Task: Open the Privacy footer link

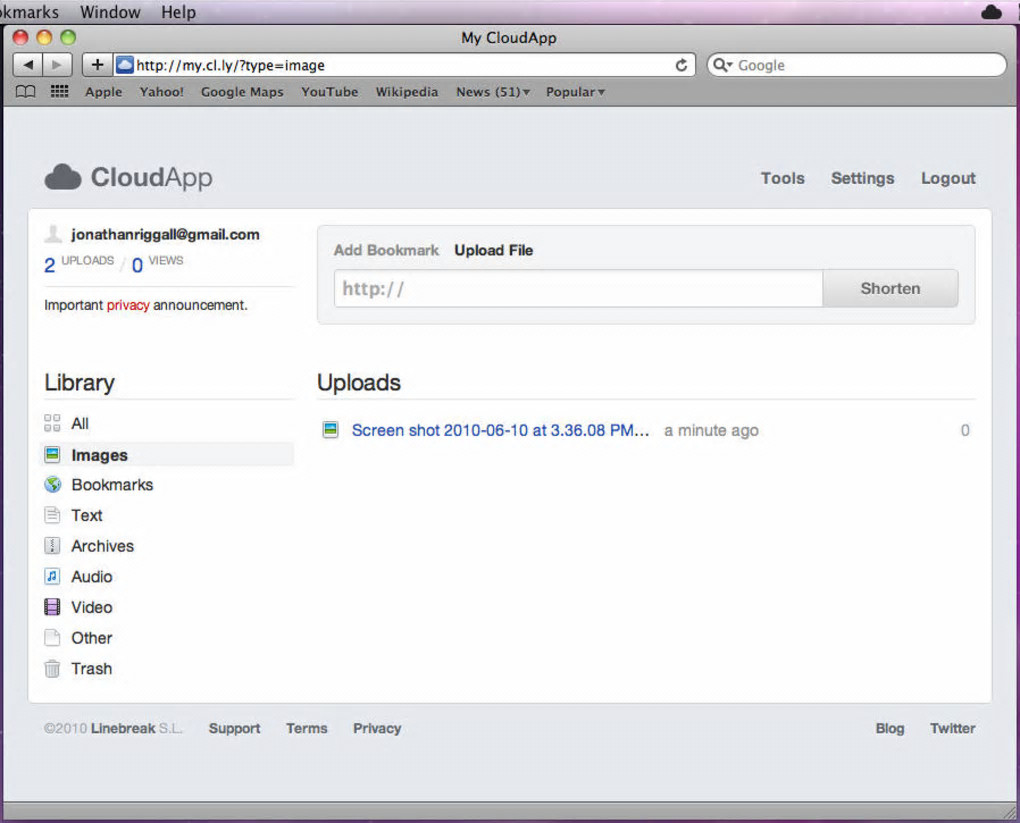Action: pyautogui.click(x=377, y=728)
